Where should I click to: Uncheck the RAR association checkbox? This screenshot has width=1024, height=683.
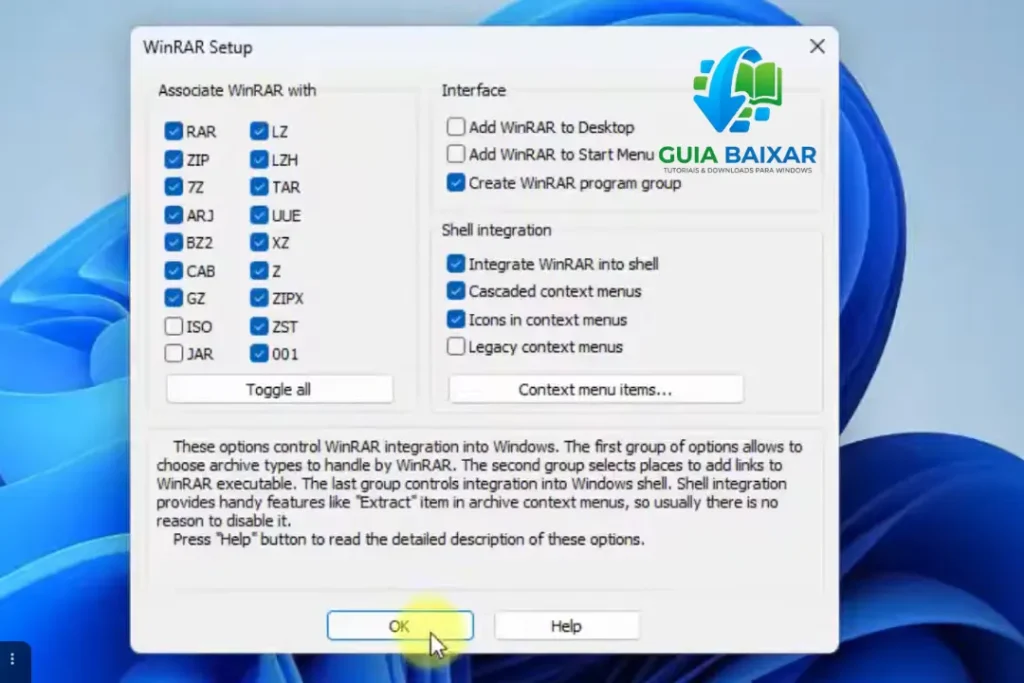(174, 131)
